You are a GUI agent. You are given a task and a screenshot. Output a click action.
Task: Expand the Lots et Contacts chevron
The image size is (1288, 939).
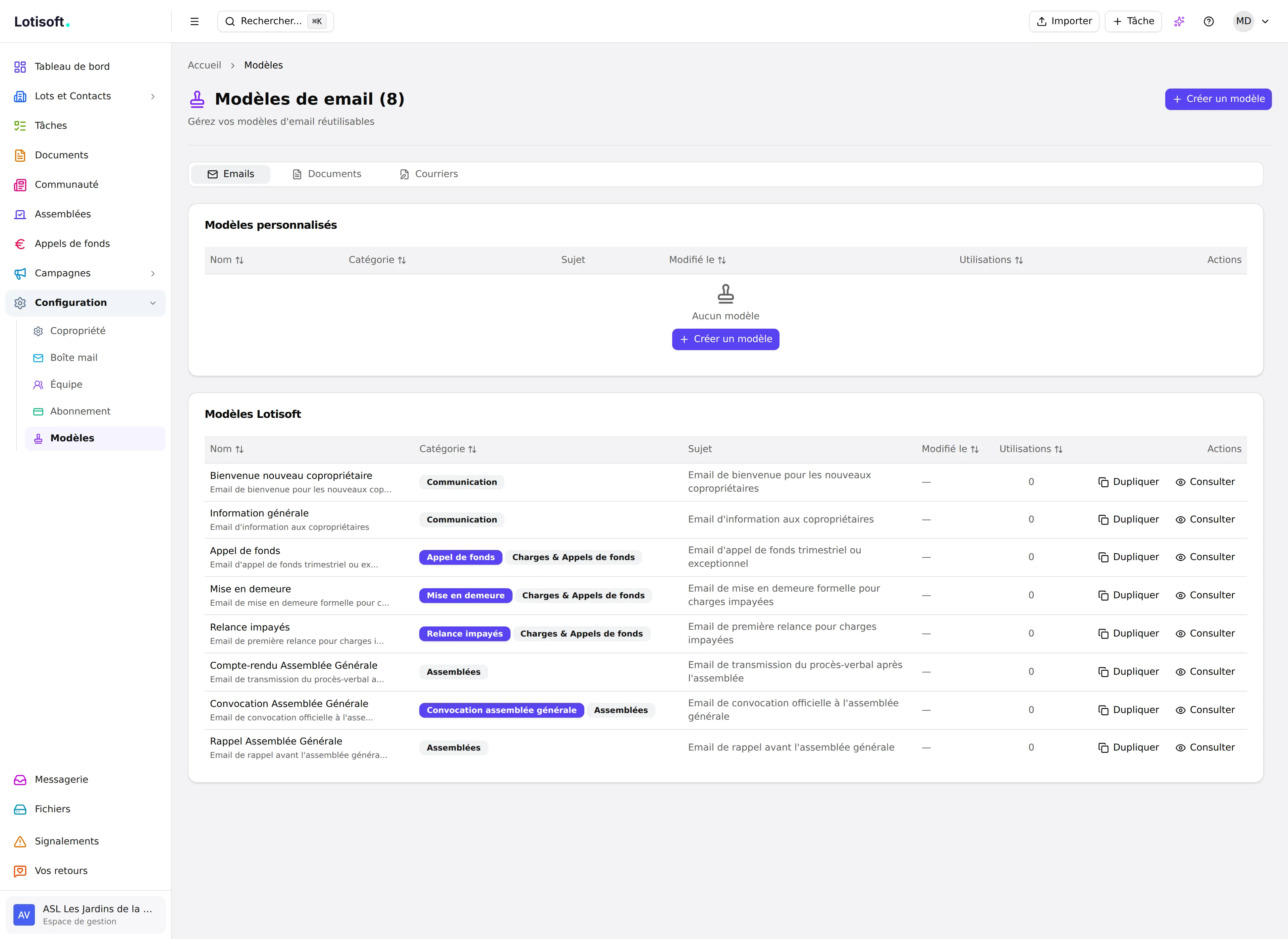coord(153,97)
